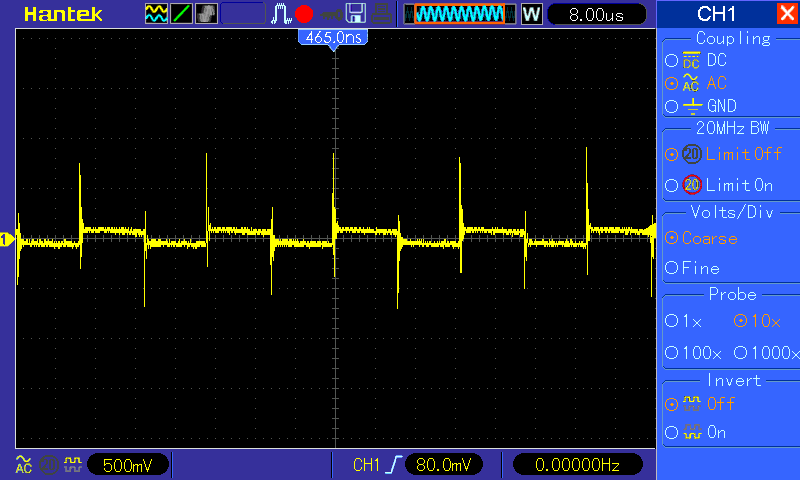Select DC coupling
This screenshot has height=480, width=800.
click(x=696, y=60)
